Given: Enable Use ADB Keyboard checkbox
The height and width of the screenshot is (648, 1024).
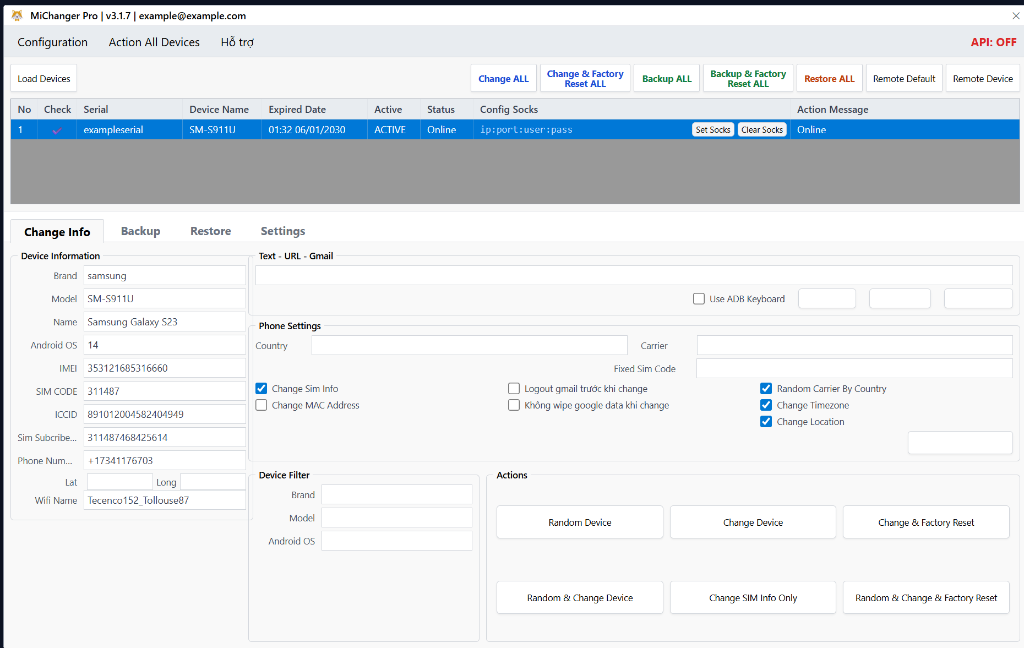Looking at the screenshot, I should [x=699, y=299].
